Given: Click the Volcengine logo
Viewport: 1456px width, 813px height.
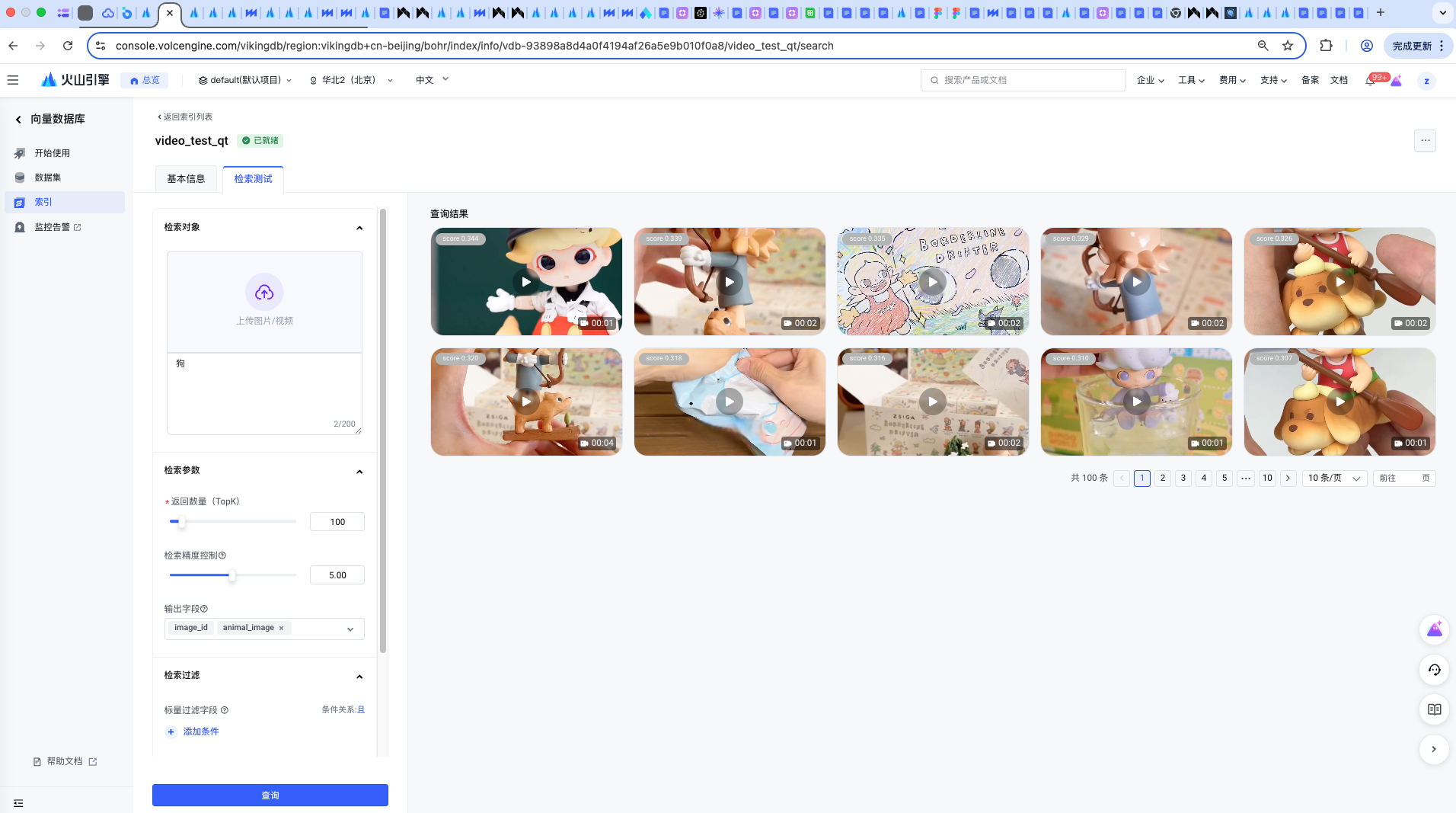Looking at the screenshot, I should (75, 80).
